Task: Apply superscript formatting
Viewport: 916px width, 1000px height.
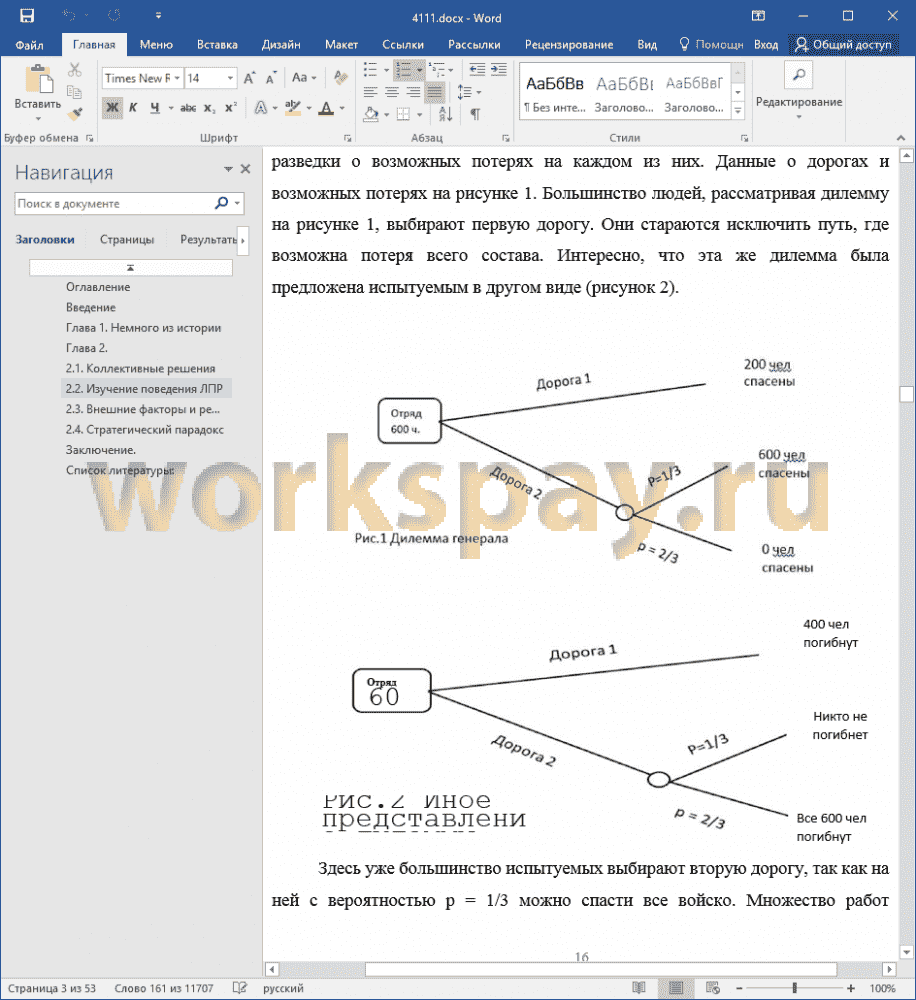Action: 230,108
